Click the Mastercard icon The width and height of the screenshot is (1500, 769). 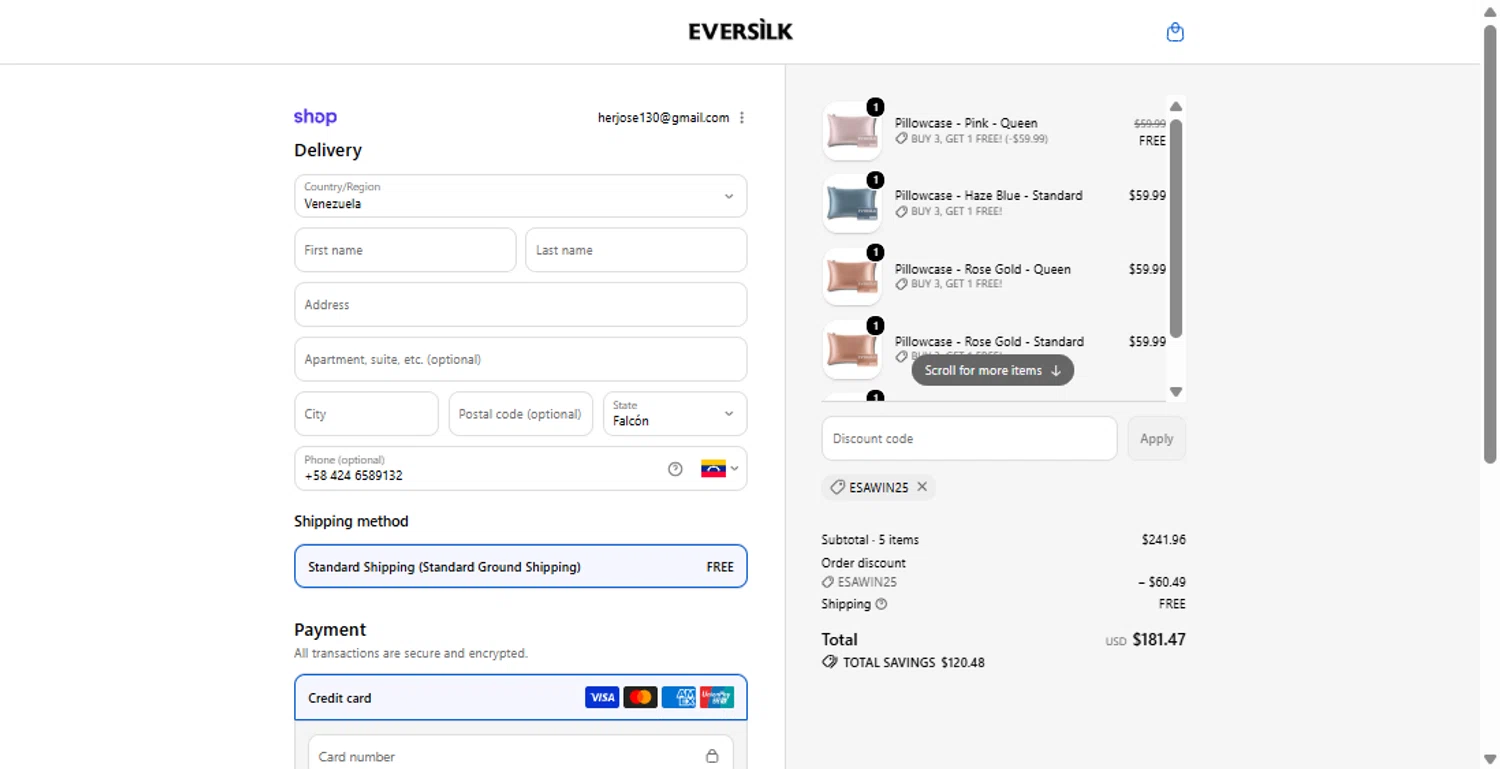pos(640,697)
